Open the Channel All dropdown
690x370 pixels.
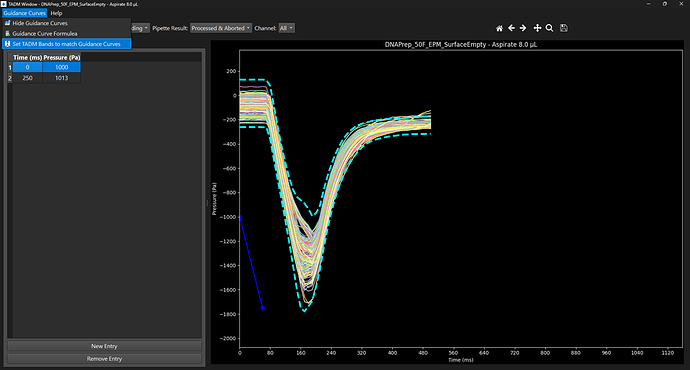pos(286,28)
